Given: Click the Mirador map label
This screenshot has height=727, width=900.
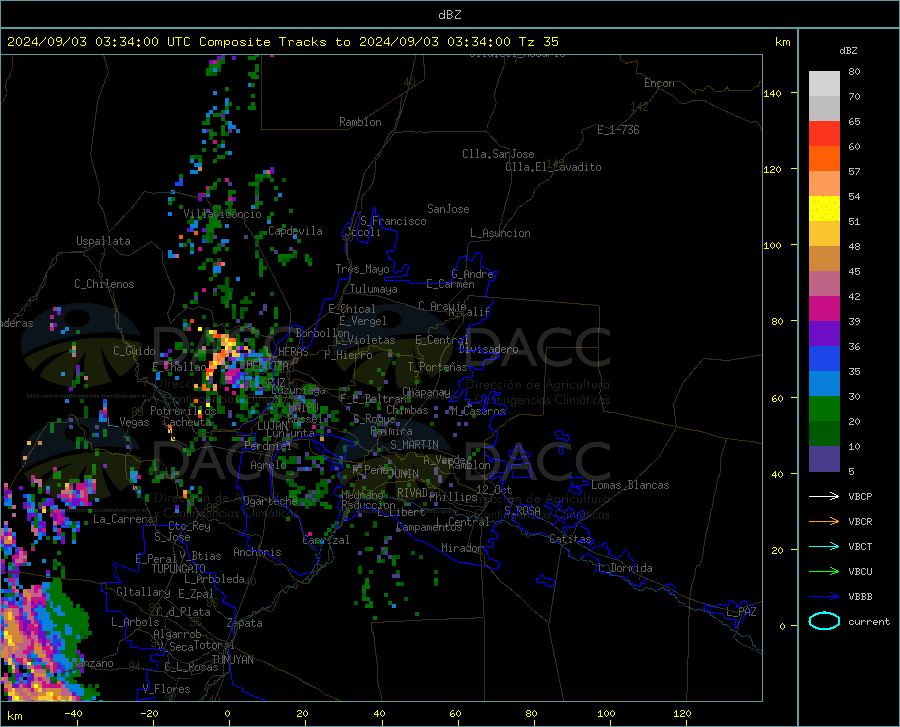Looking at the screenshot, I should [461, 548].
